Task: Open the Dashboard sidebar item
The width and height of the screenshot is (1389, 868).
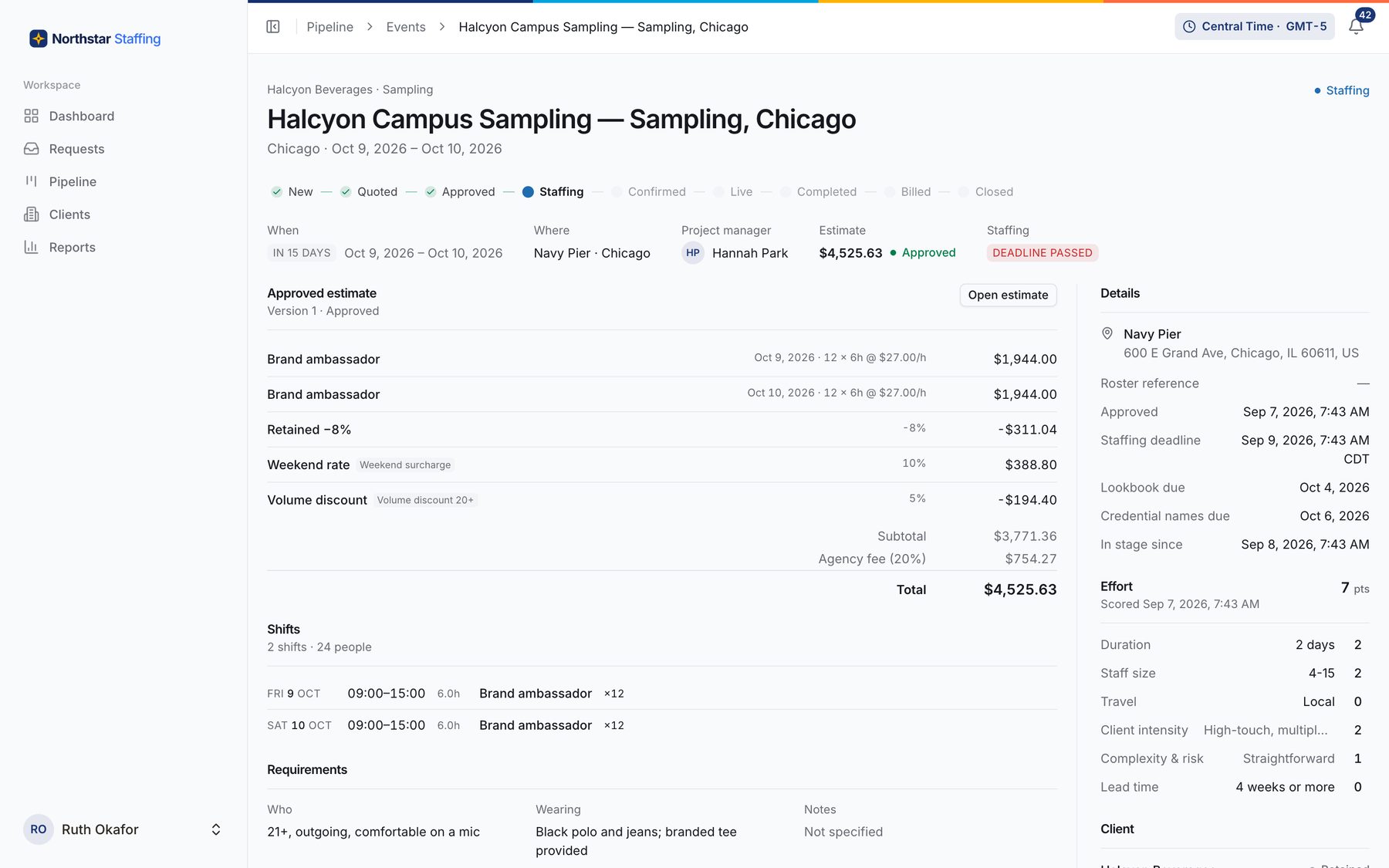Action: tap(123, 116)
